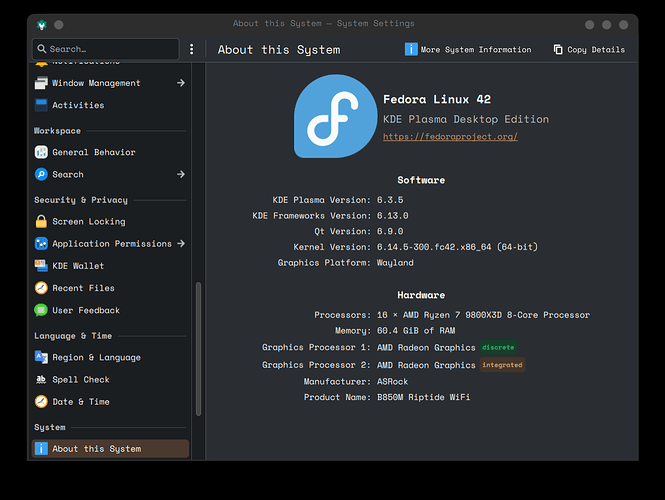
Task: Click the Fedora Linux 42 heading
Action: 437,100
